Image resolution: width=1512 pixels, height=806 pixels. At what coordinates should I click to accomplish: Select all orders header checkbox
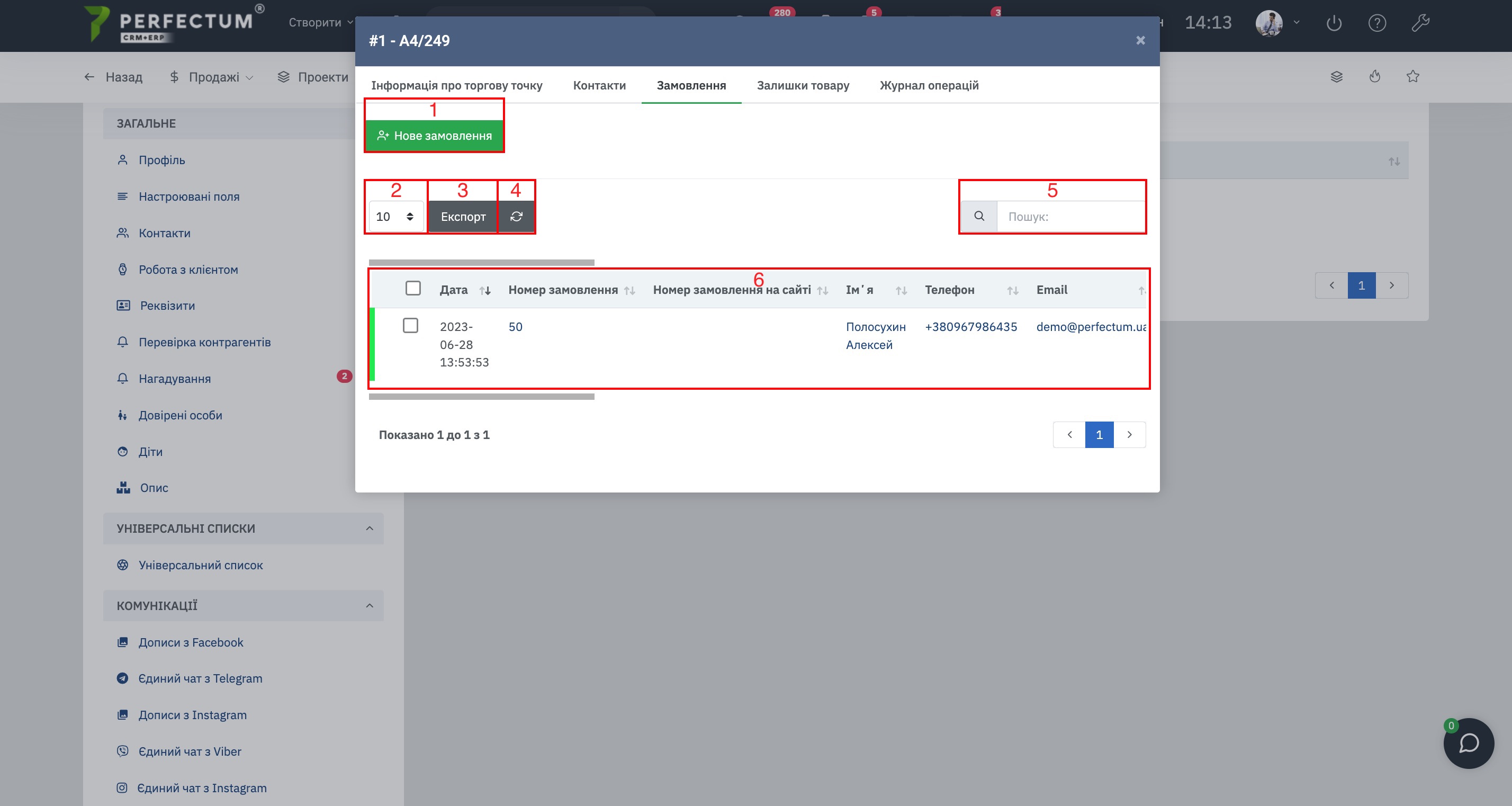pos(413,288)
